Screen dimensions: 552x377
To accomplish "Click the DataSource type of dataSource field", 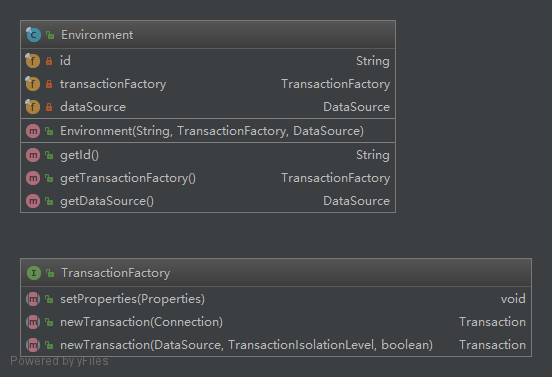I will (356, 107).
